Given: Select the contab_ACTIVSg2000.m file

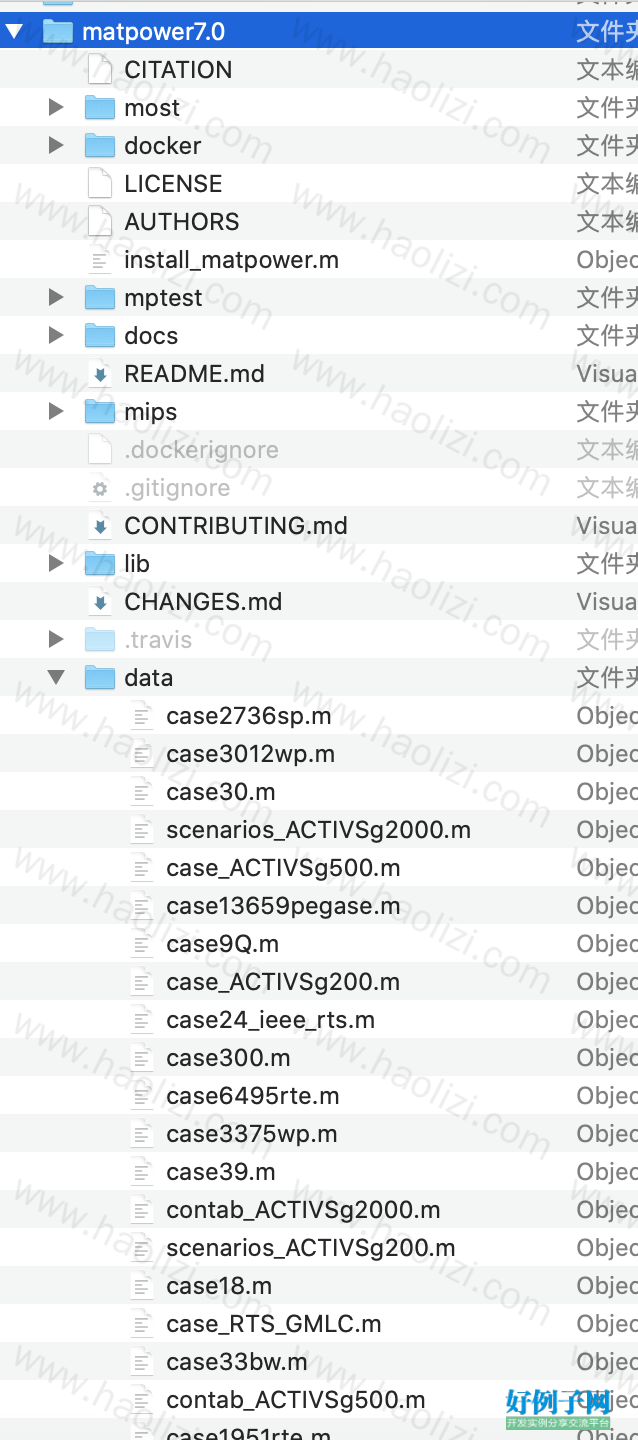Looking at the screenshot, I should click(x=303, y=1210).
